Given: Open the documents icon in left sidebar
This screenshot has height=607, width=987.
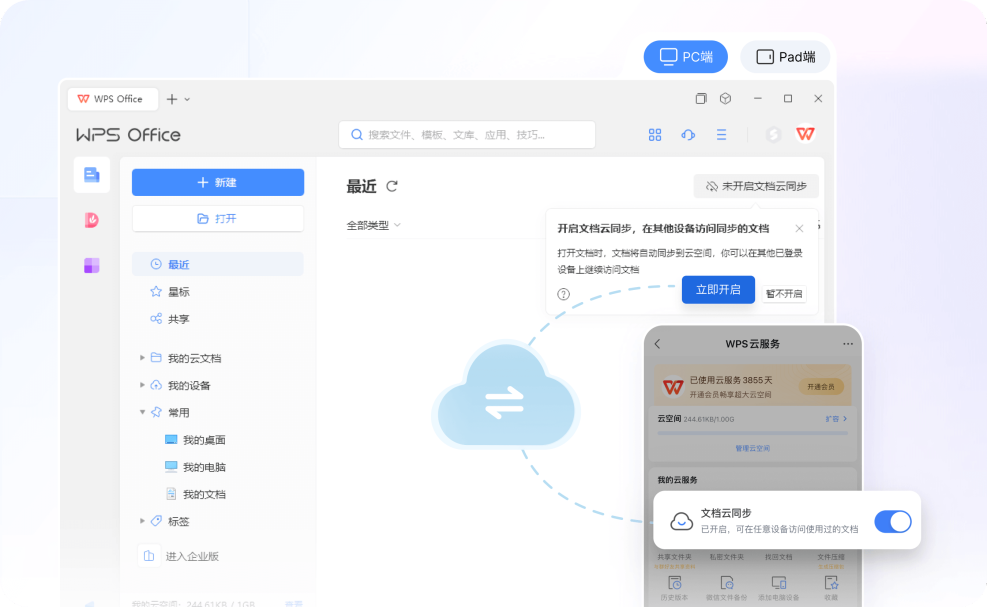Looking at the screenshot, I should pos(92,175).
